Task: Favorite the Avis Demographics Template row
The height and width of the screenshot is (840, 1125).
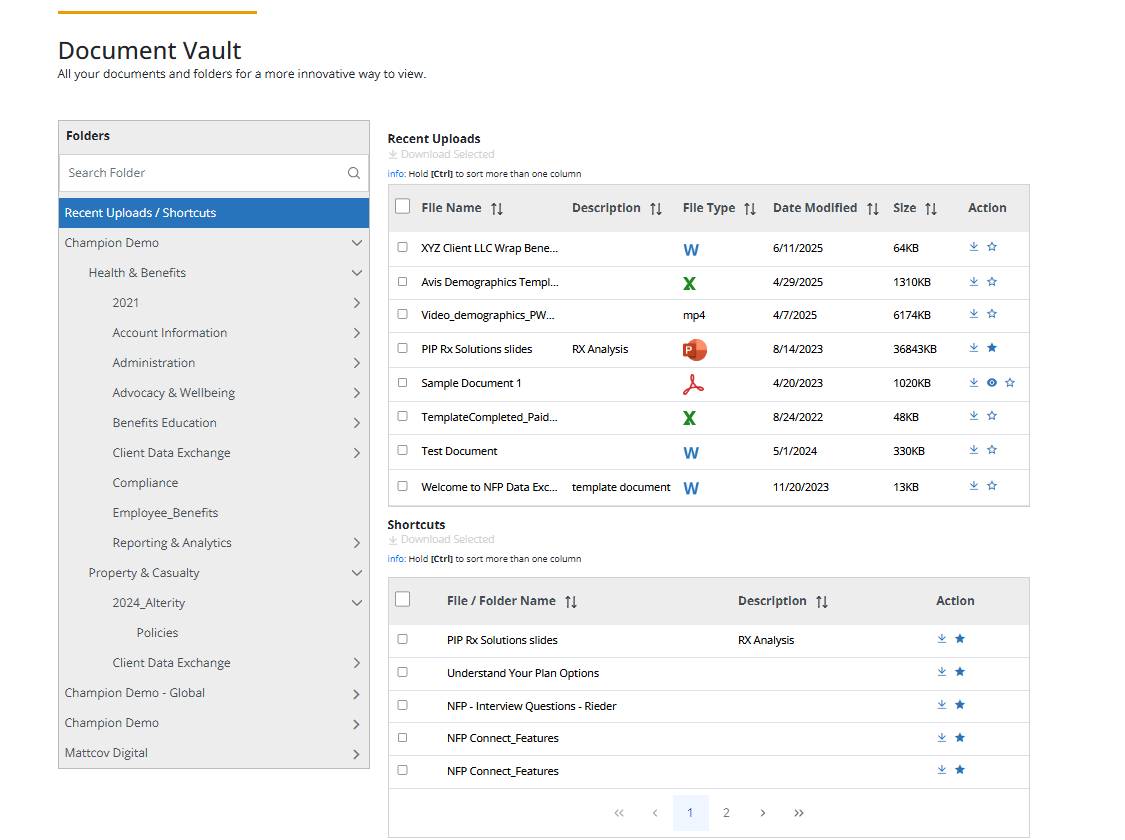Action: click(x=992, y=281)
